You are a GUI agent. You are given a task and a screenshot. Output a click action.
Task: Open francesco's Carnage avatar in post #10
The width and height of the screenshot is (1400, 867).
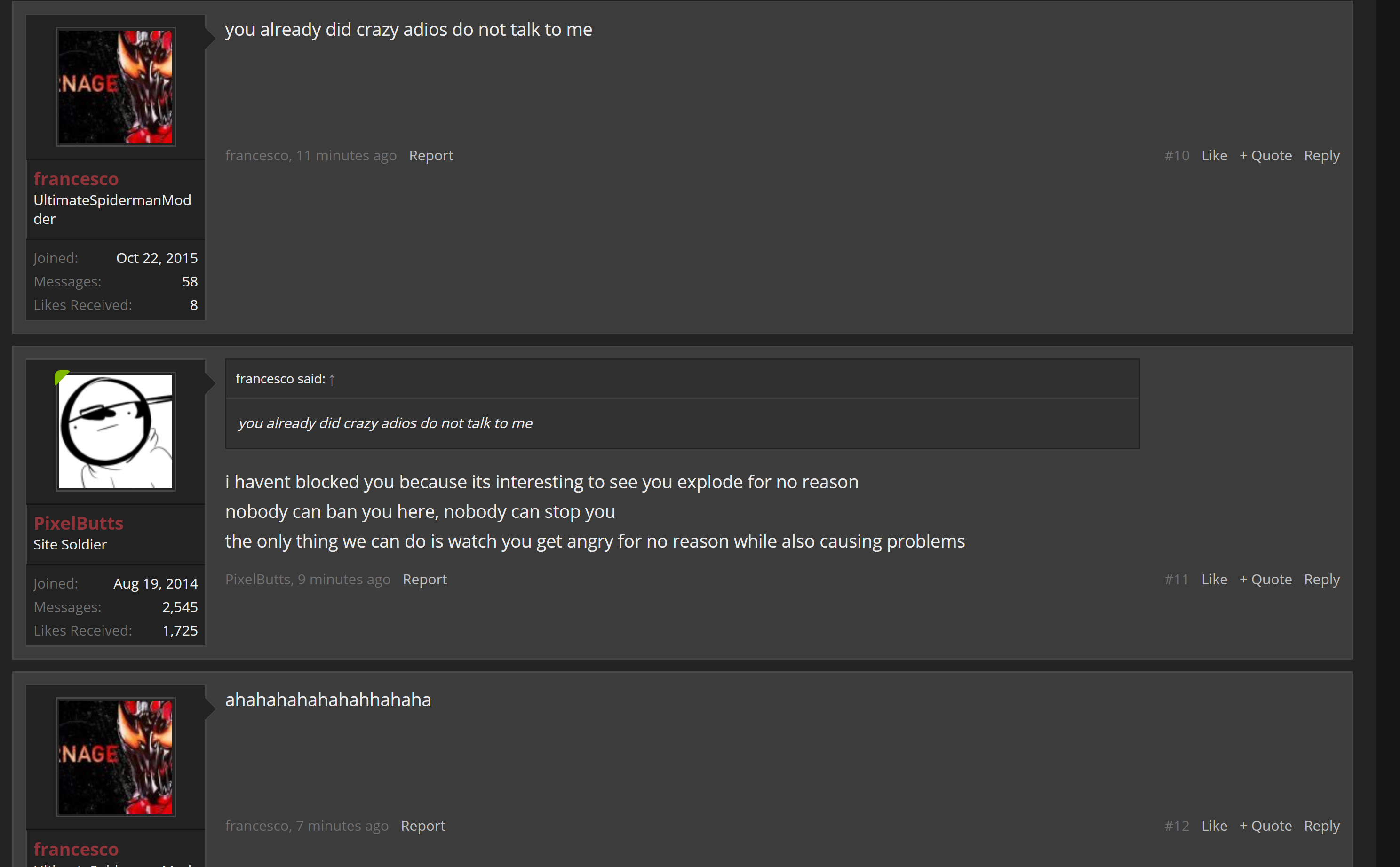pyautogui.click(x=116, y=87)
